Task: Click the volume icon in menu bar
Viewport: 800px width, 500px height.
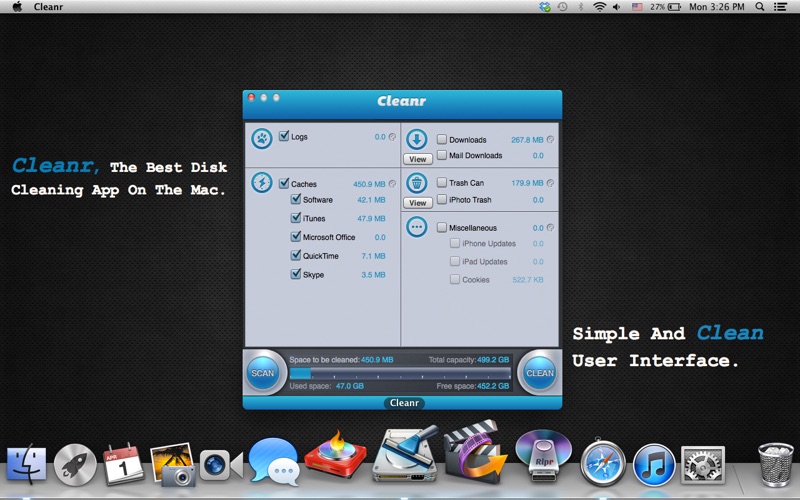Action: pyautogui.click(x=616, y=7)
